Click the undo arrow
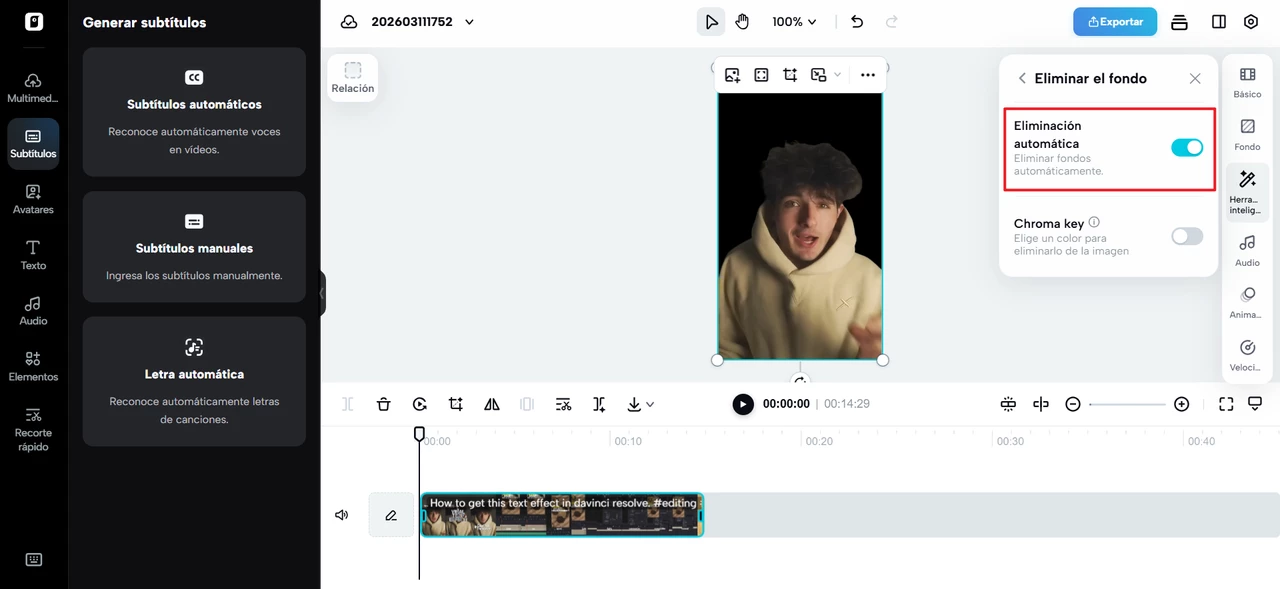 pyautogui.click(x=857, y=22)
